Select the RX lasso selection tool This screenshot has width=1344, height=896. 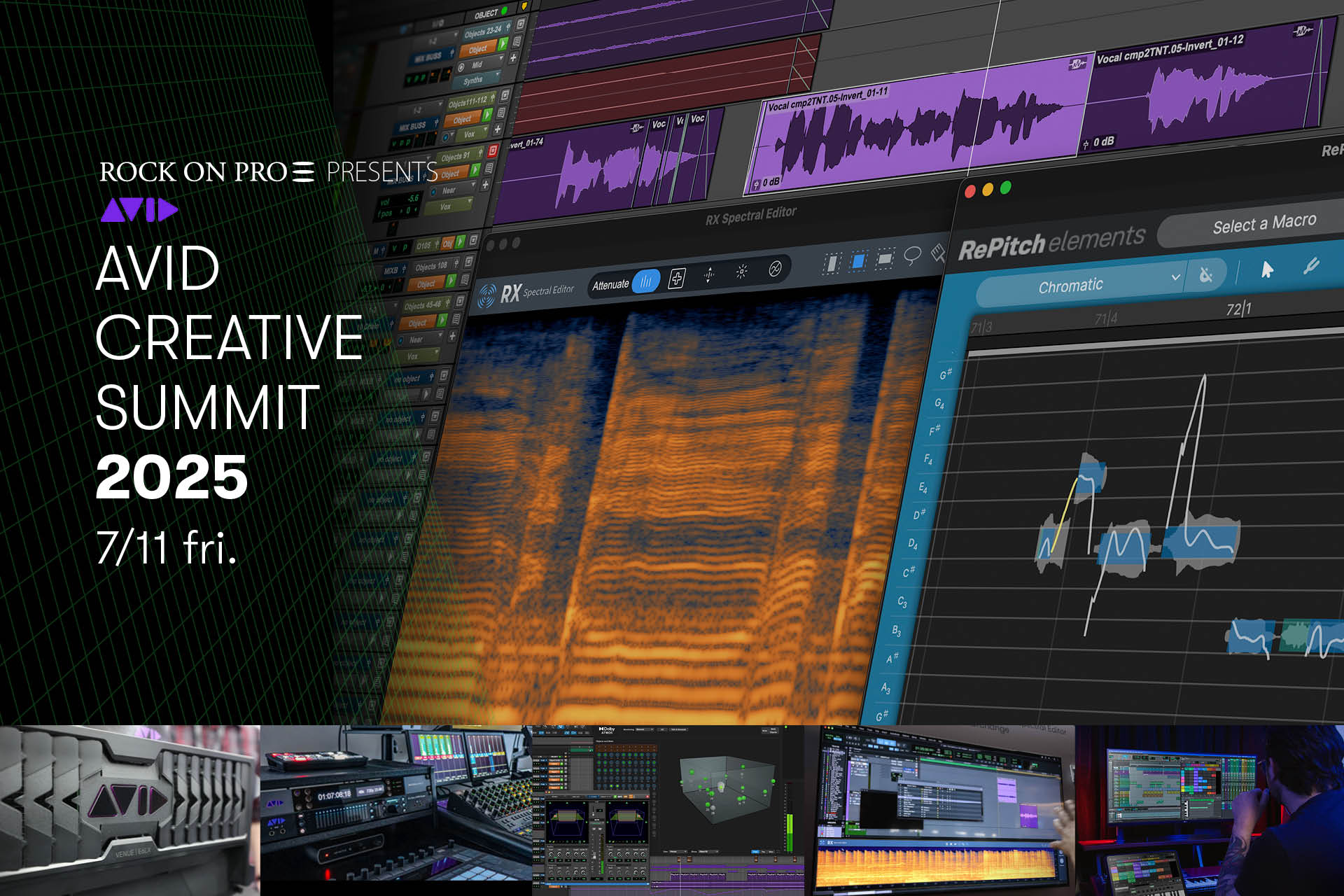(x=912, y=255)
